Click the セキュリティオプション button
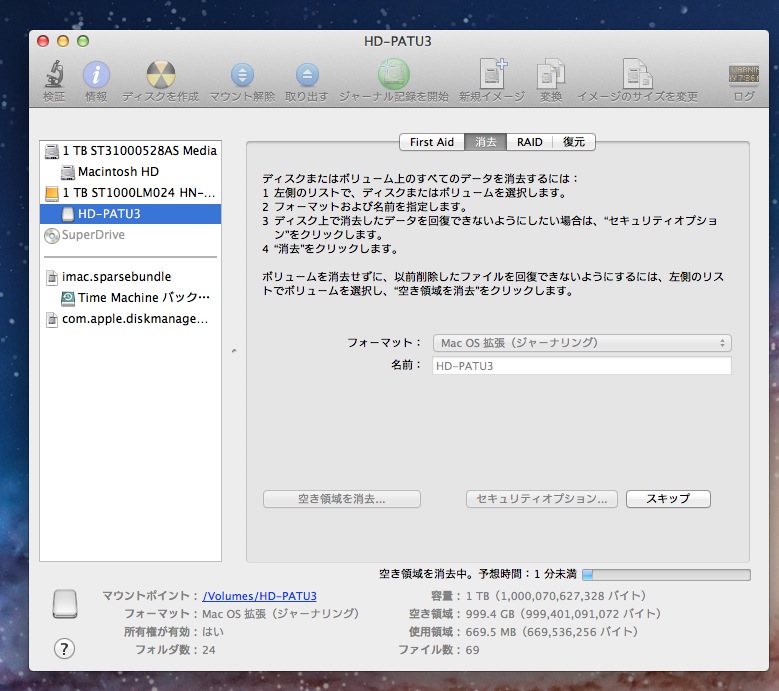This screenshot has width=779, height=691. click(x=542, y=499)
